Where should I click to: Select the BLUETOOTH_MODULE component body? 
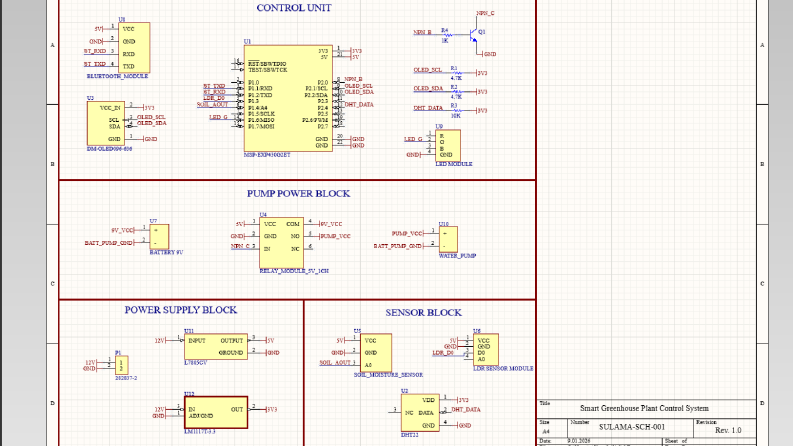point(134,48)
